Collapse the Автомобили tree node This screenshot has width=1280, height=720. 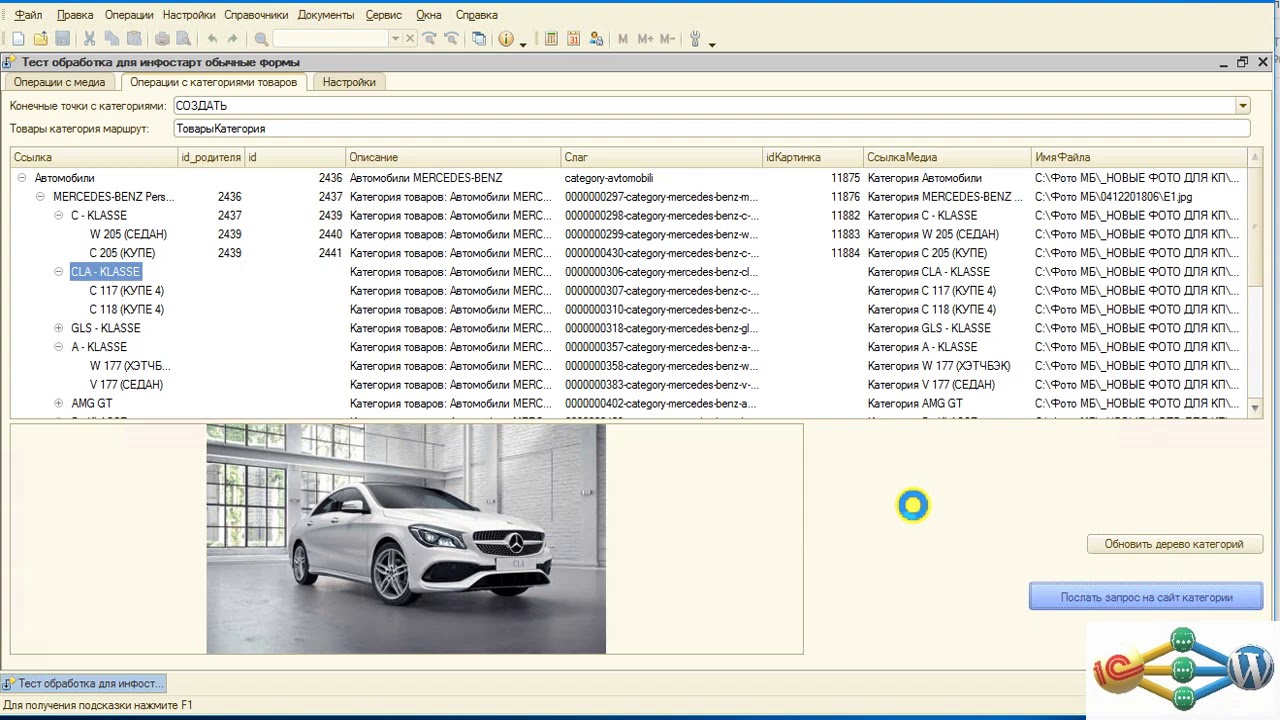(21, 178)
